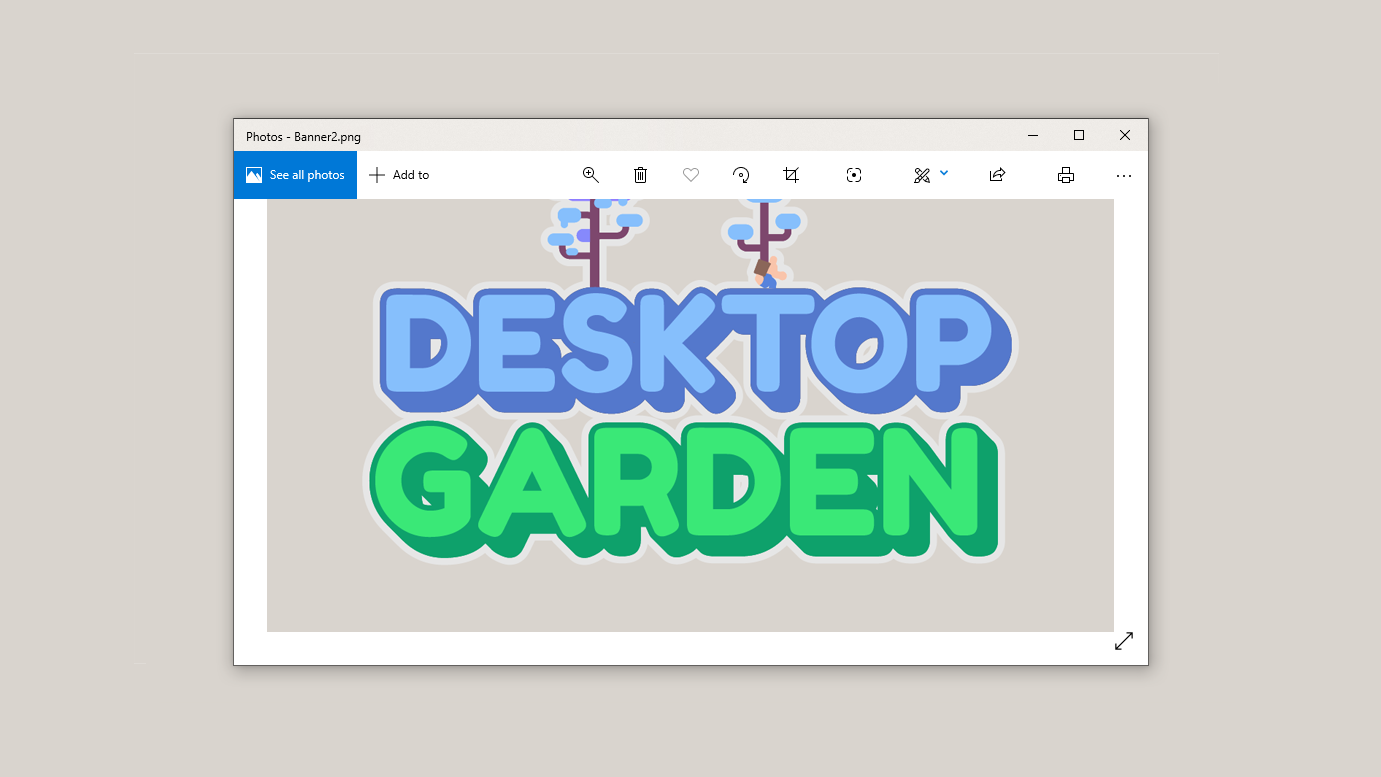
Task: Click the Photos - Banner2.png title text
Action: click(x=303, y=137)
